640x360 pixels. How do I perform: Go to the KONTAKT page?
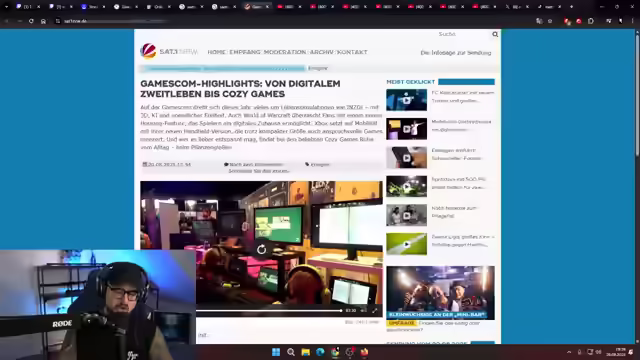352,52
